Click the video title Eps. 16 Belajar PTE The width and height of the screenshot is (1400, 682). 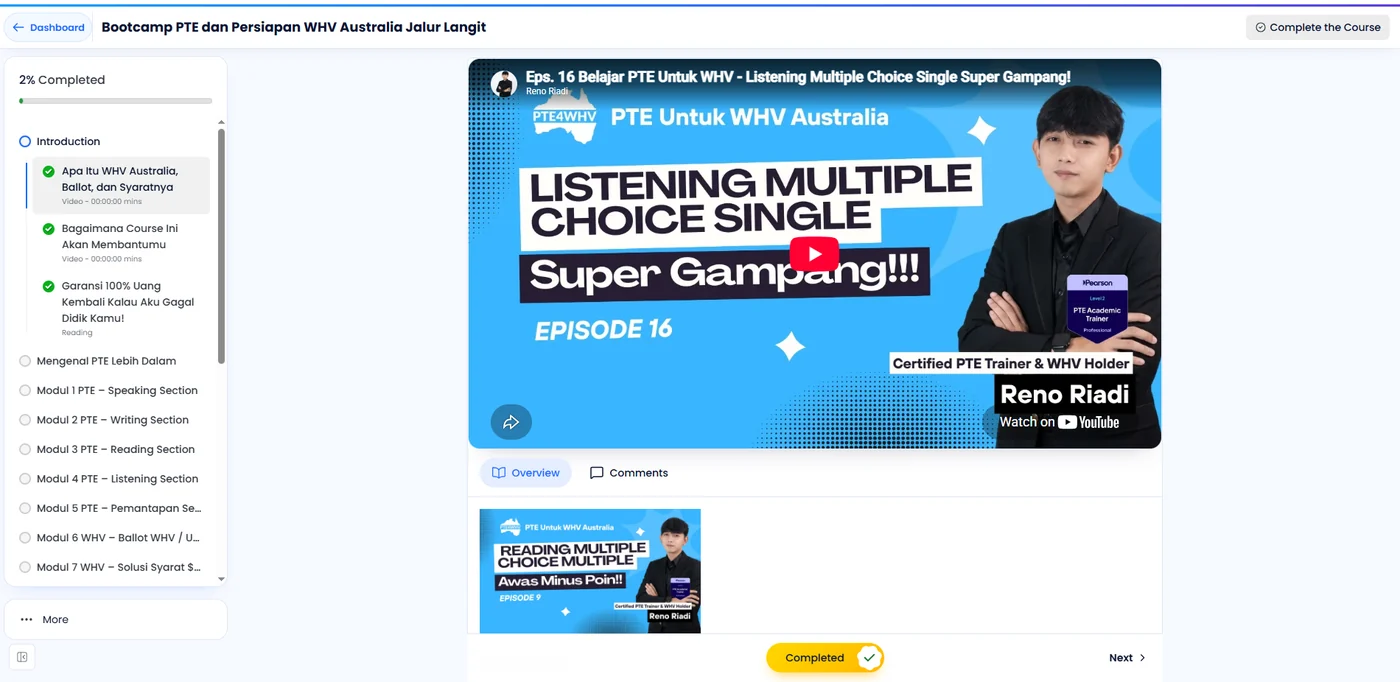click(798, 77)
